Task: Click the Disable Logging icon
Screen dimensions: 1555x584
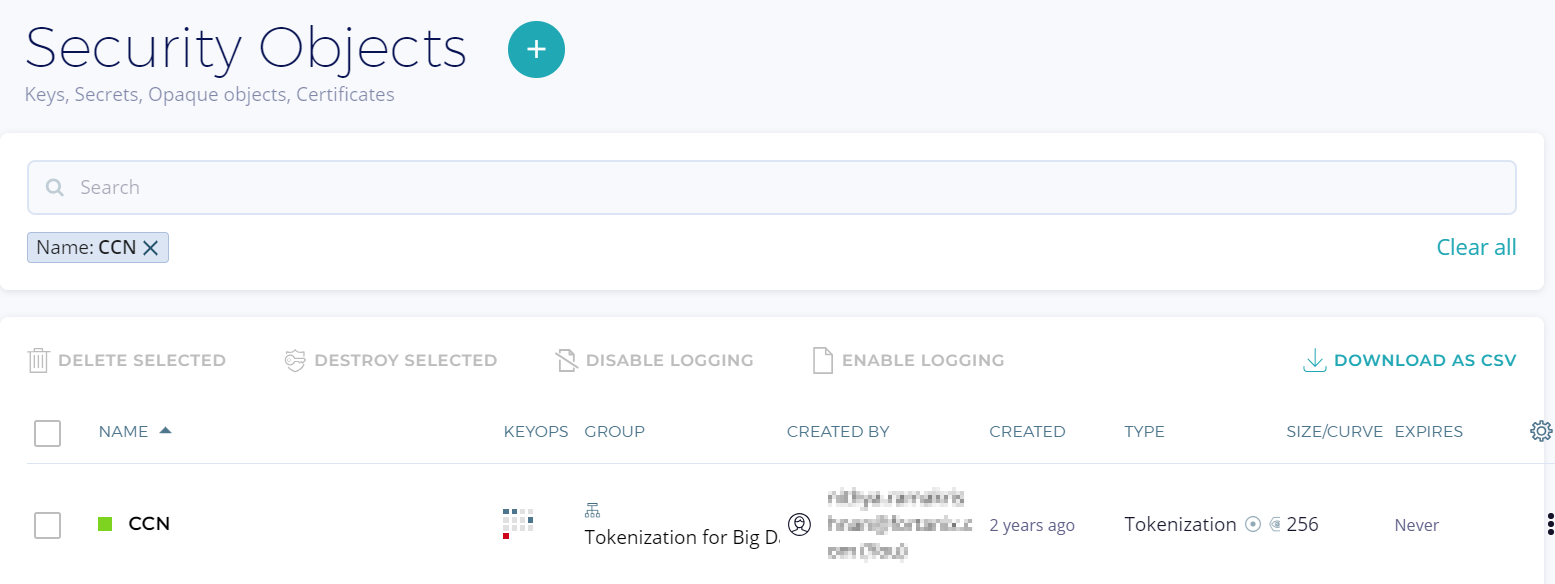Action: click(566, 360)
